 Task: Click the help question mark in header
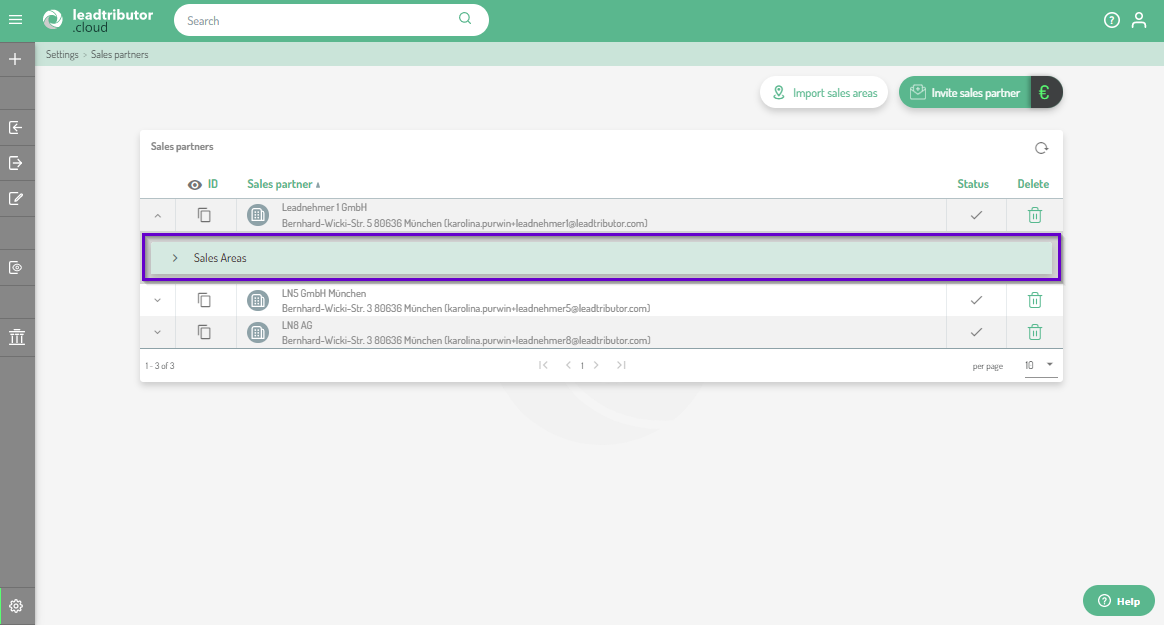(1111, 20)
